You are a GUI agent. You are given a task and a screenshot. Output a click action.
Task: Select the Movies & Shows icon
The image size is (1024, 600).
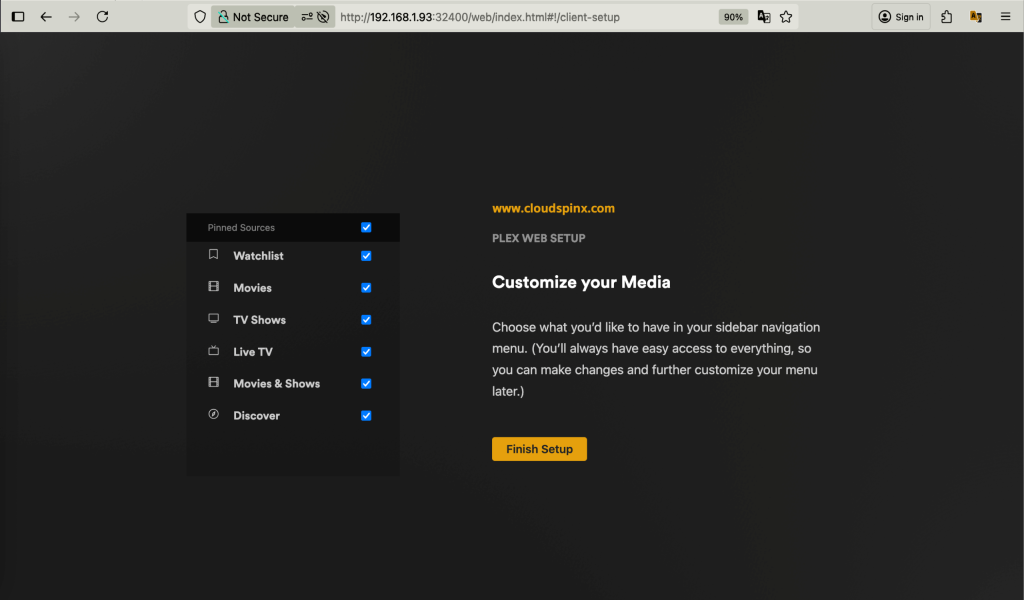point(212,383)
